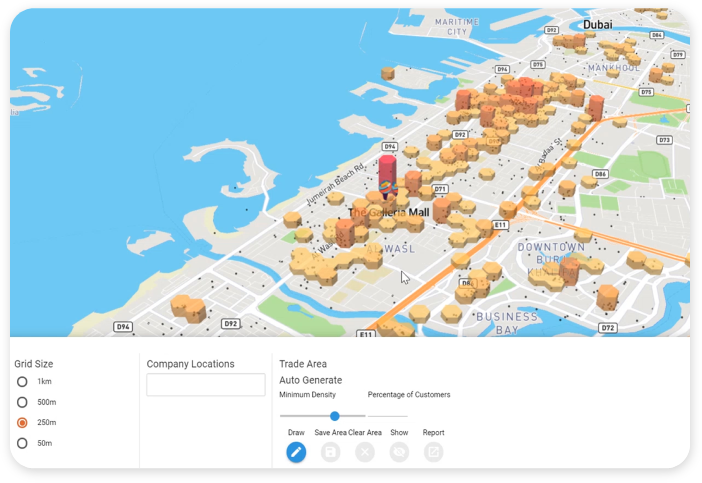
Task: Select the 250m grid size radio button
Action: (x=22, y=422)
